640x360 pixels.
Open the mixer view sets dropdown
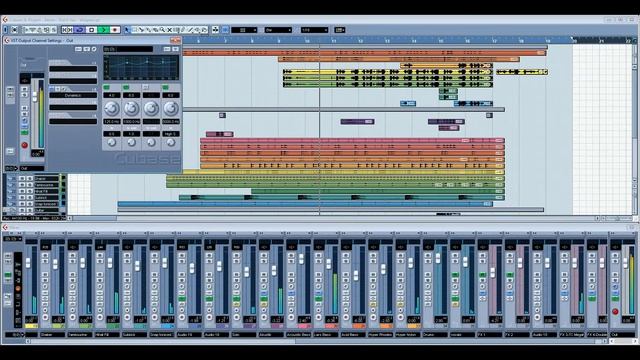pyautogui.click(x=13, y=238)
